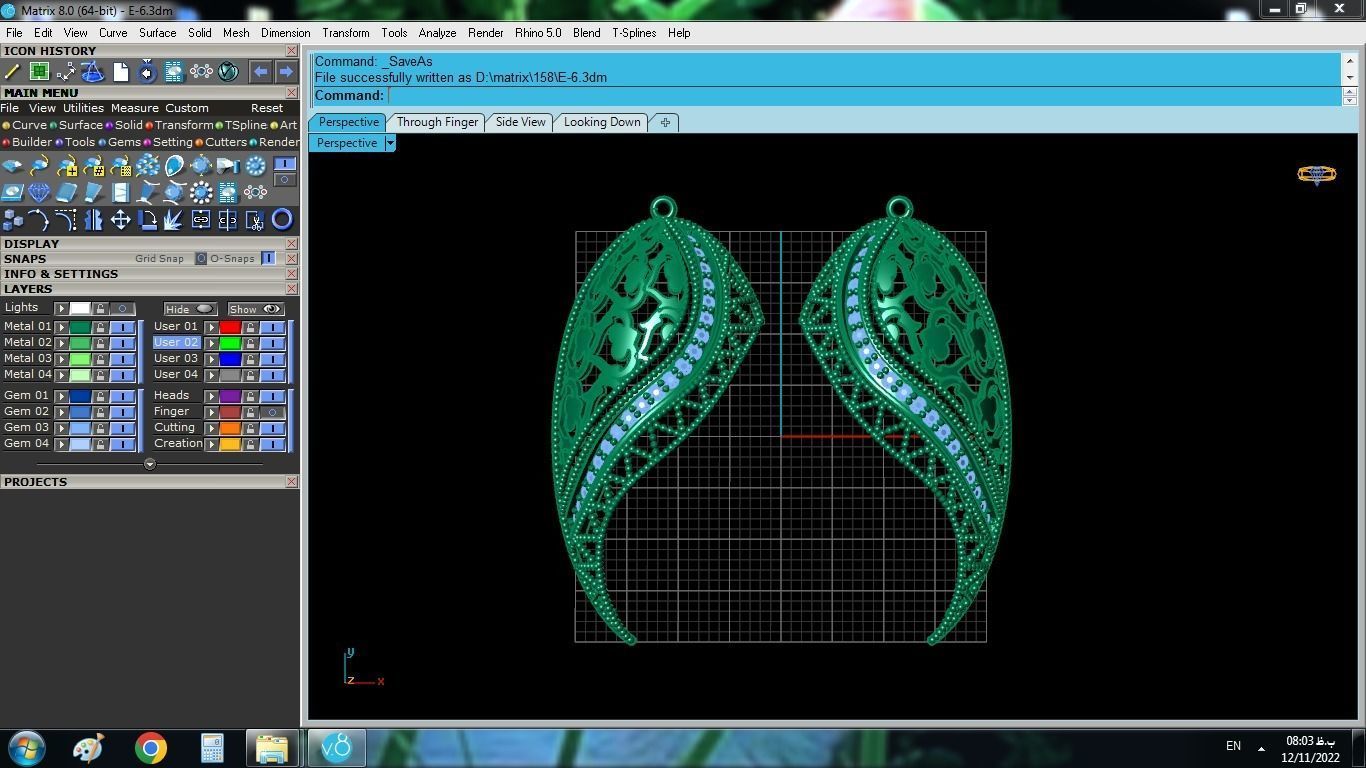Expand the Creation layer arrow
Viewport: 1366px width, 768px height.
(x=211, y=444)
